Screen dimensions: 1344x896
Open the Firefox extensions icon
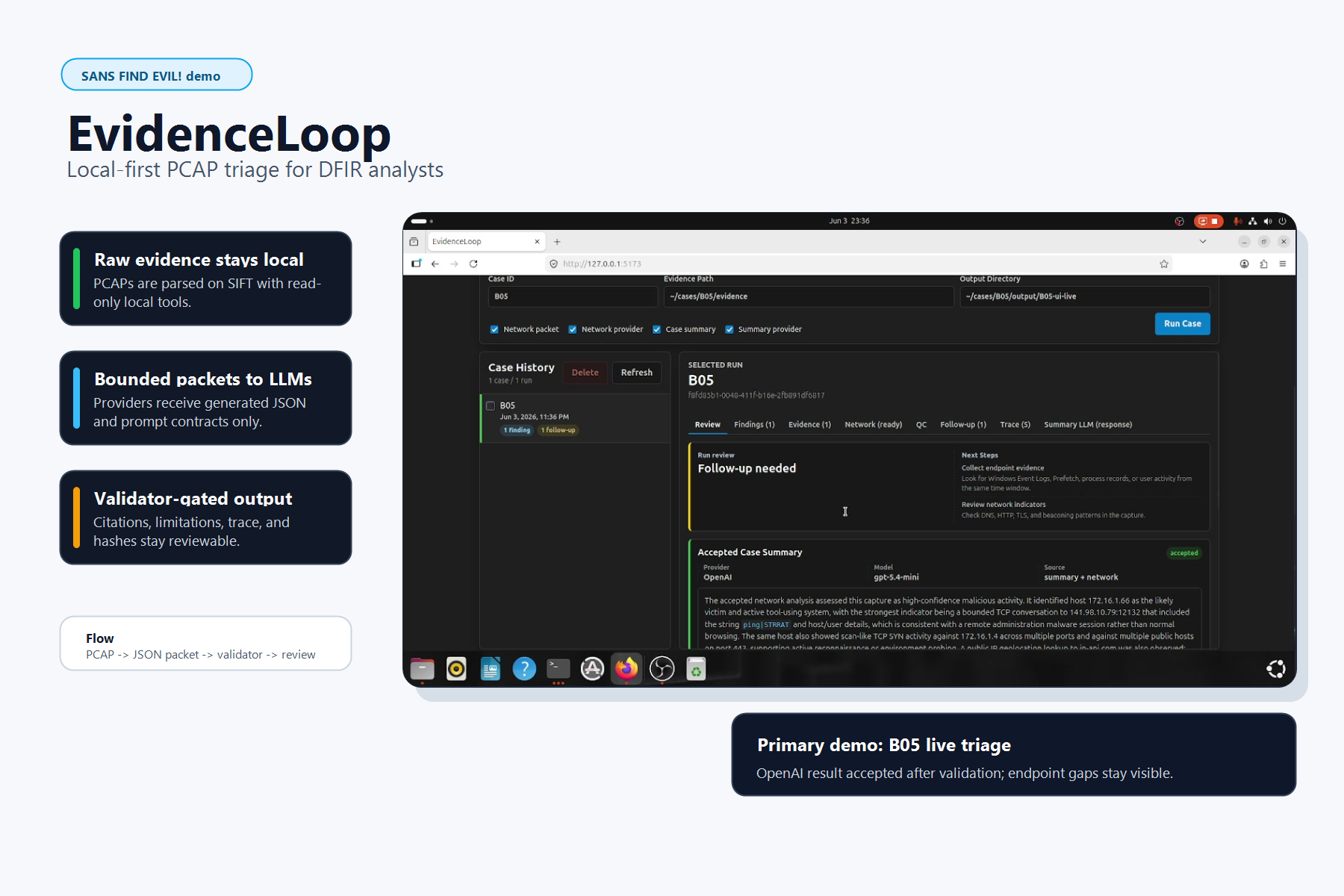1263,264
